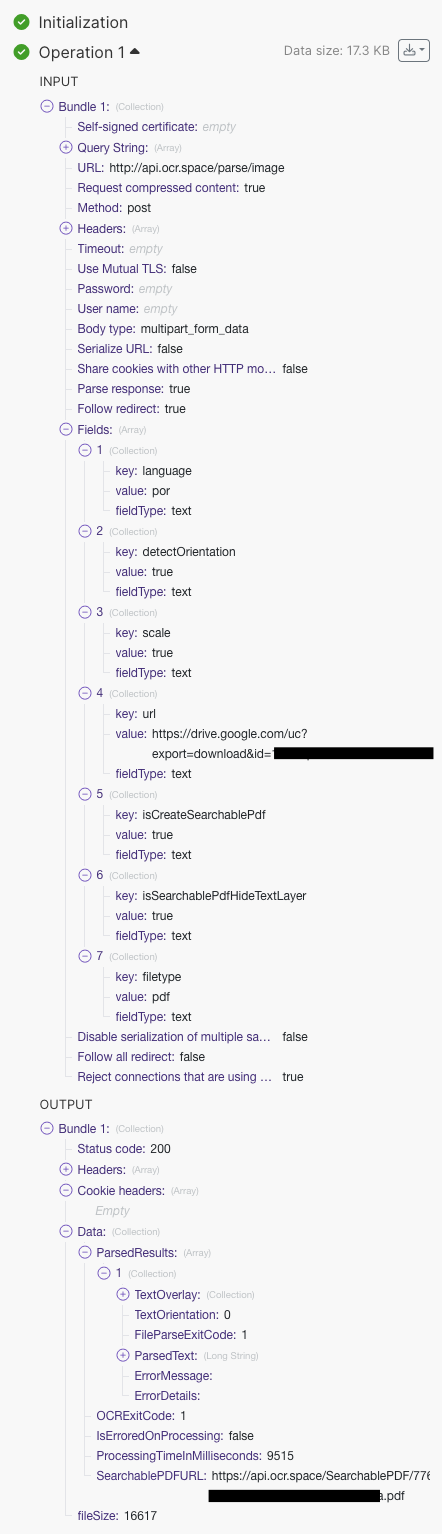Collapse the Data collection
The width and height of the screenshot is (442, 1534).
point(66,1231)
